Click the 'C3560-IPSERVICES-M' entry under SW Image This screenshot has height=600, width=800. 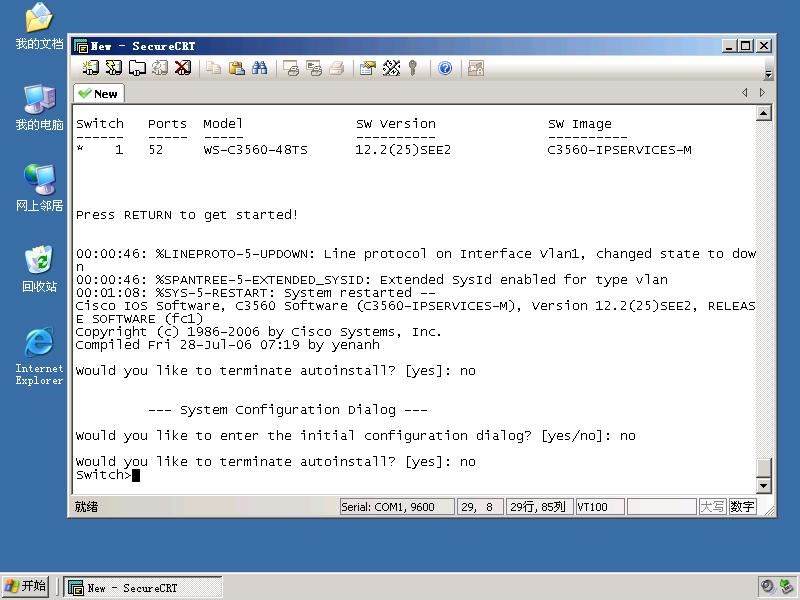619,150
